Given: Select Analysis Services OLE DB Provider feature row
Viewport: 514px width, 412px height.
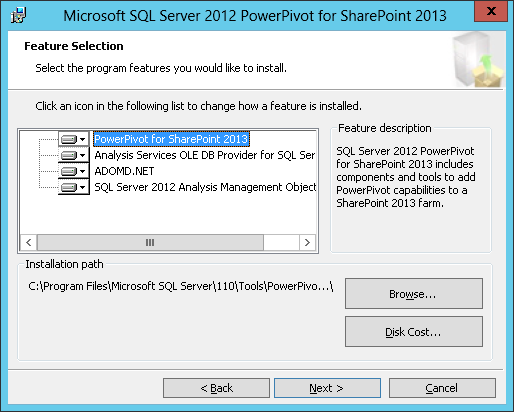Looking at the screenshot, I should (x=204, y=155).
